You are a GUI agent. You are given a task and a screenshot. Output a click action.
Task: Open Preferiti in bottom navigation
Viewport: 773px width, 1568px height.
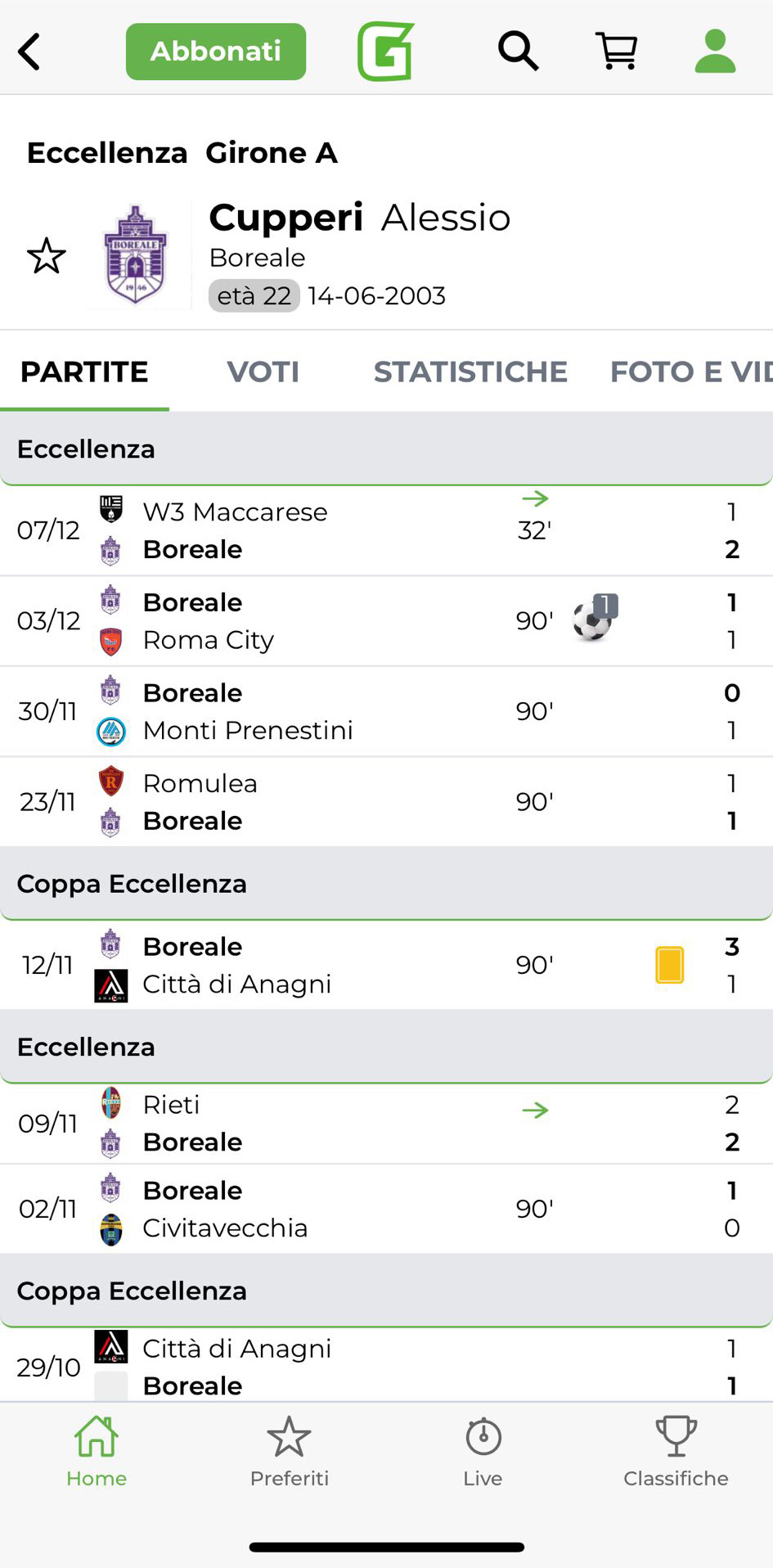click(290, 1452)
